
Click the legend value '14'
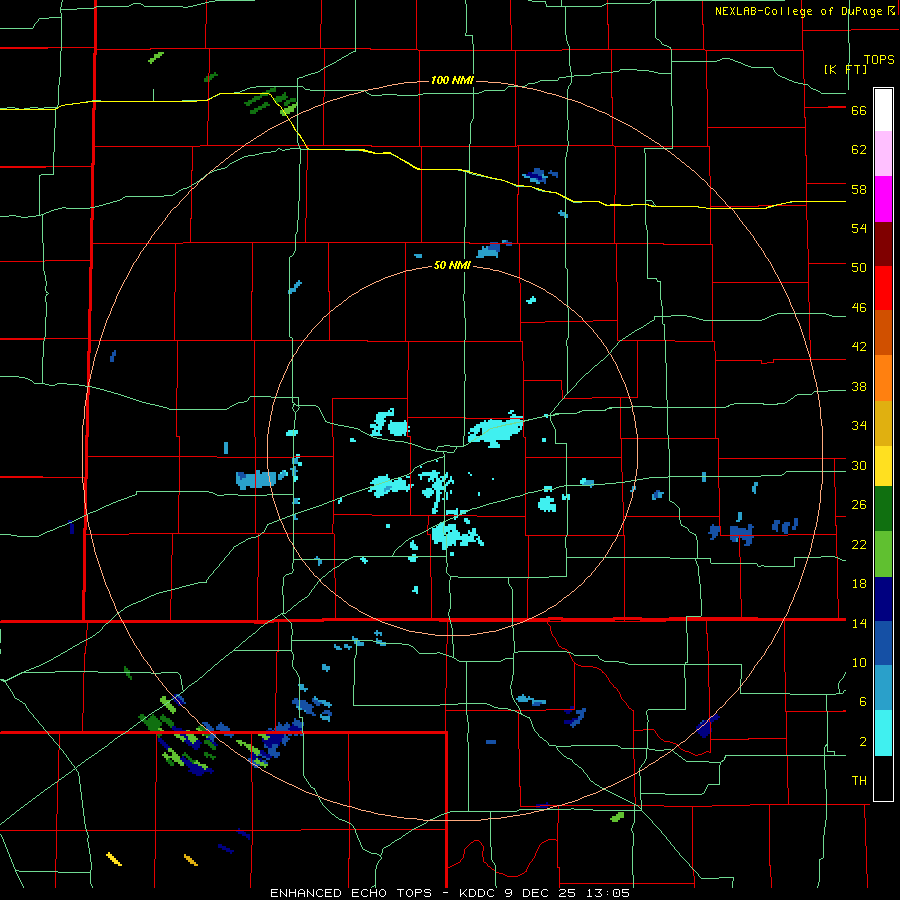[859, 623]
